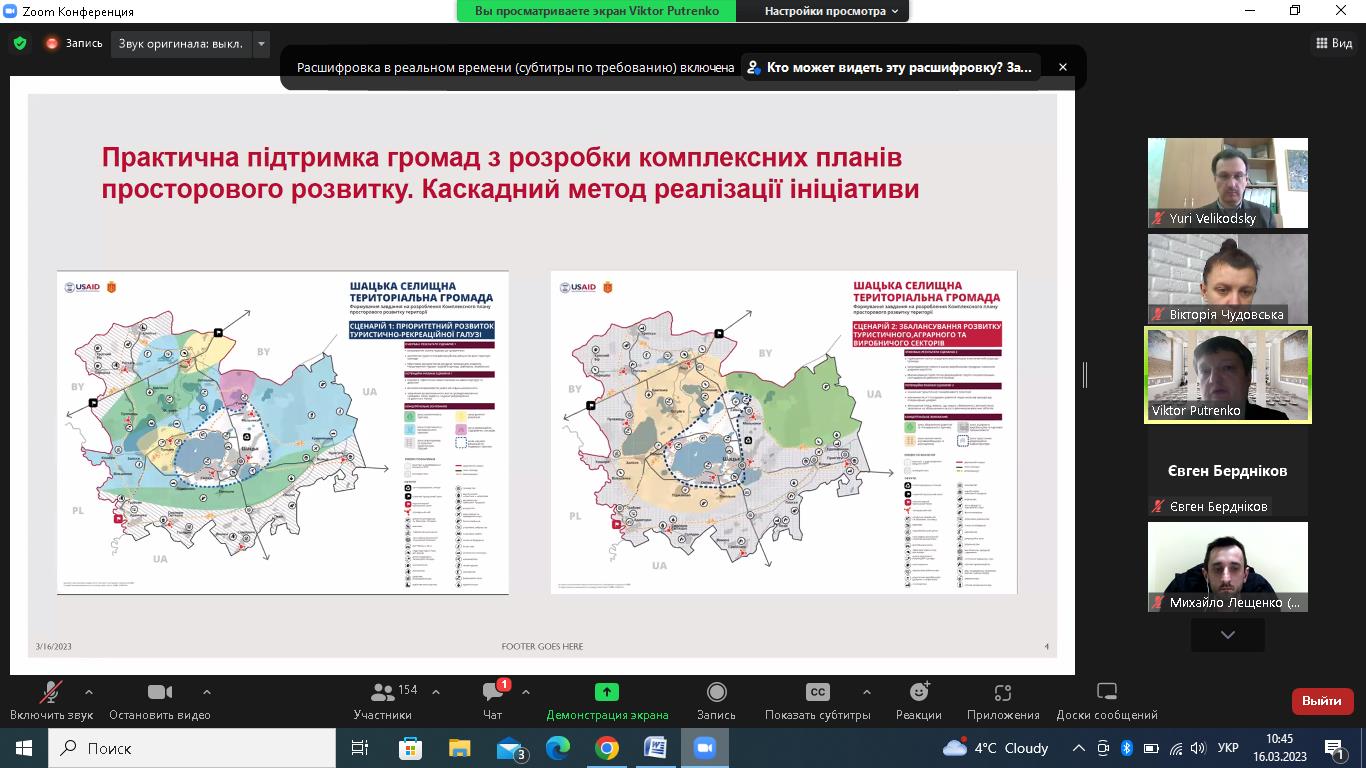
Task: Expand the video options arrow beside camera
Action: [207, 692]
